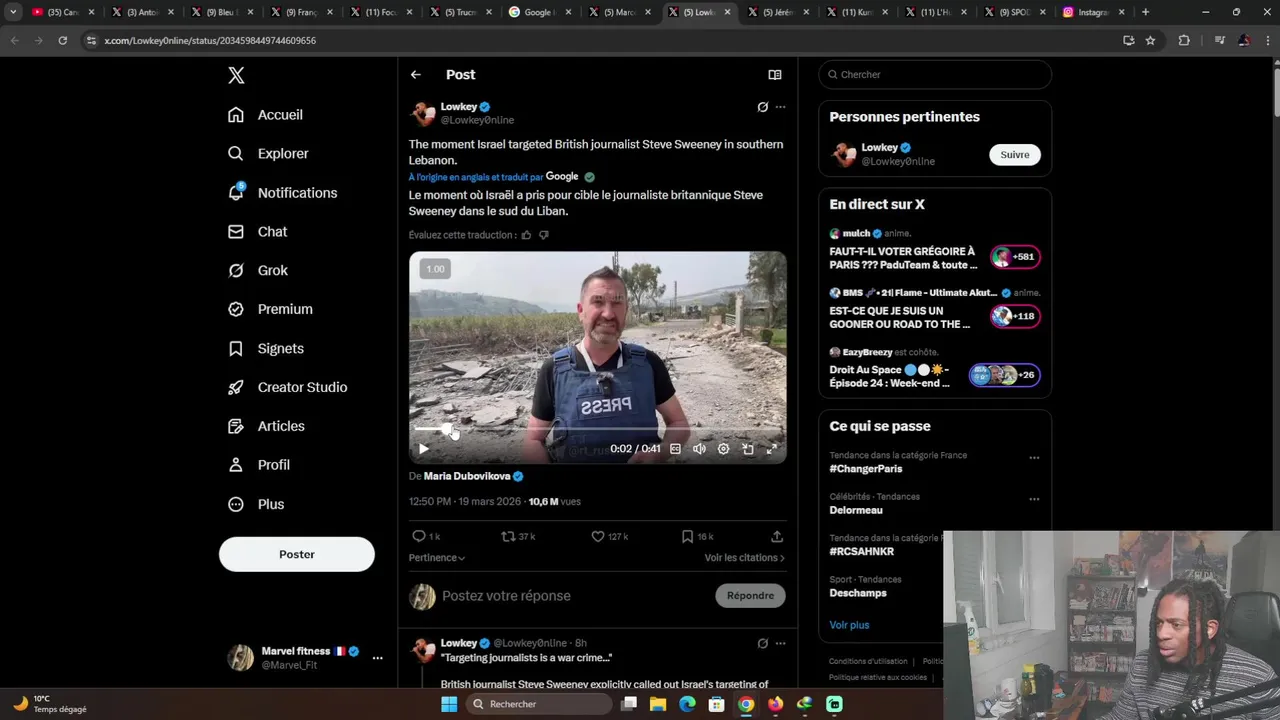
Task: Open the three-dots menu on Lowkey's post
Action: [780, 107]
